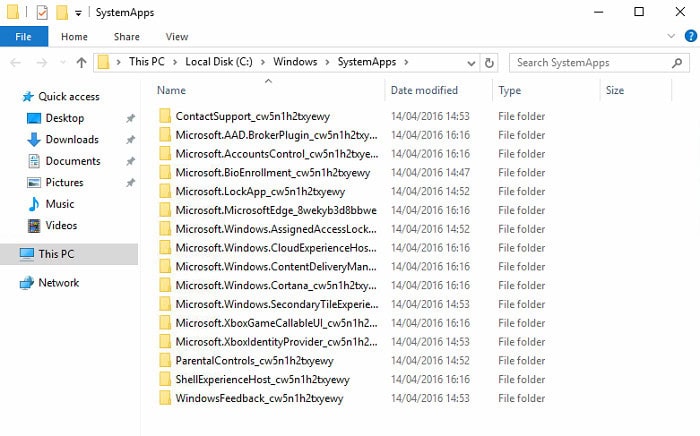Click the Music note icon in the sidebar
Viewport: 700px width, 436px height.
34,204
